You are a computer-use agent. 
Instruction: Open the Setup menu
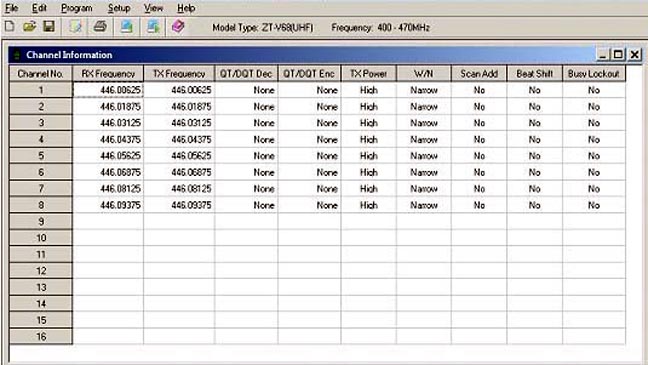pyautogui.click(x=119, y=8)
